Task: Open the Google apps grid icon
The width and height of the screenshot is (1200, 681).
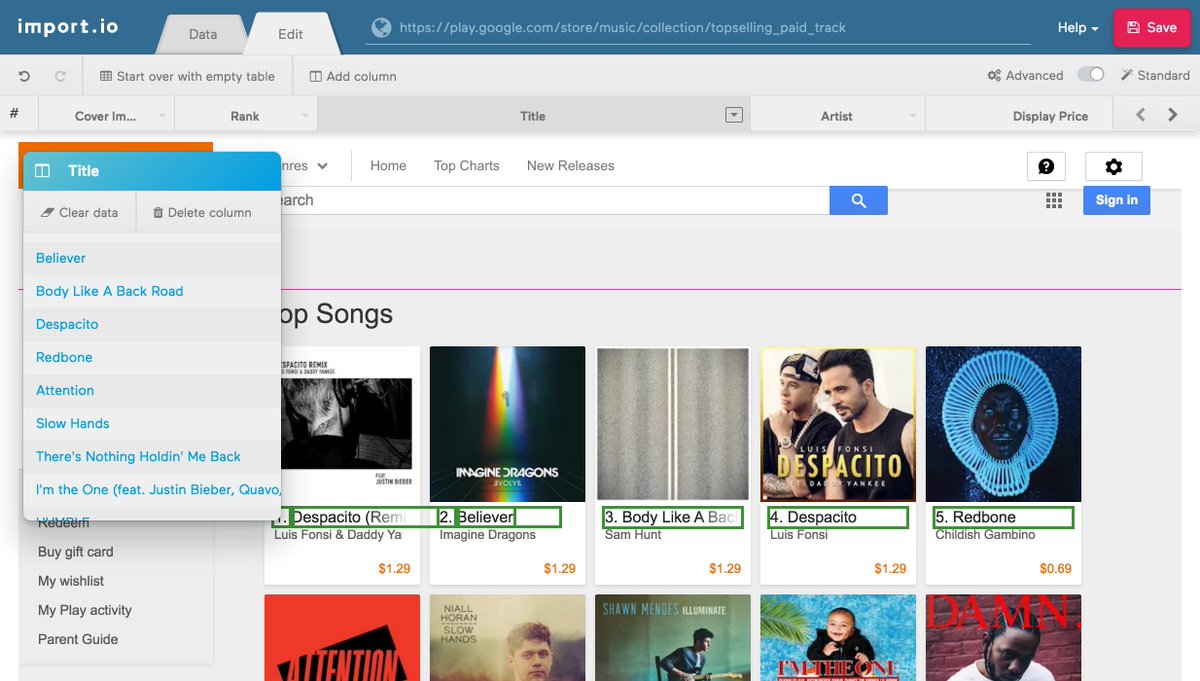Action: (x=1054, y=200)
